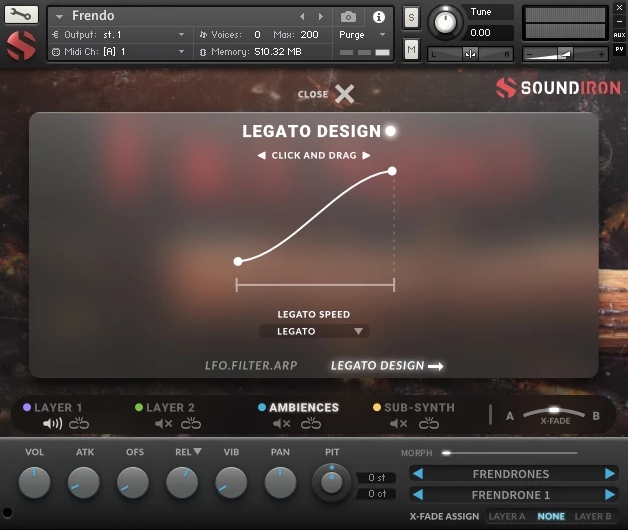Click the camera snapshot icon
628x530 pixels.
(x=348, y=17)
